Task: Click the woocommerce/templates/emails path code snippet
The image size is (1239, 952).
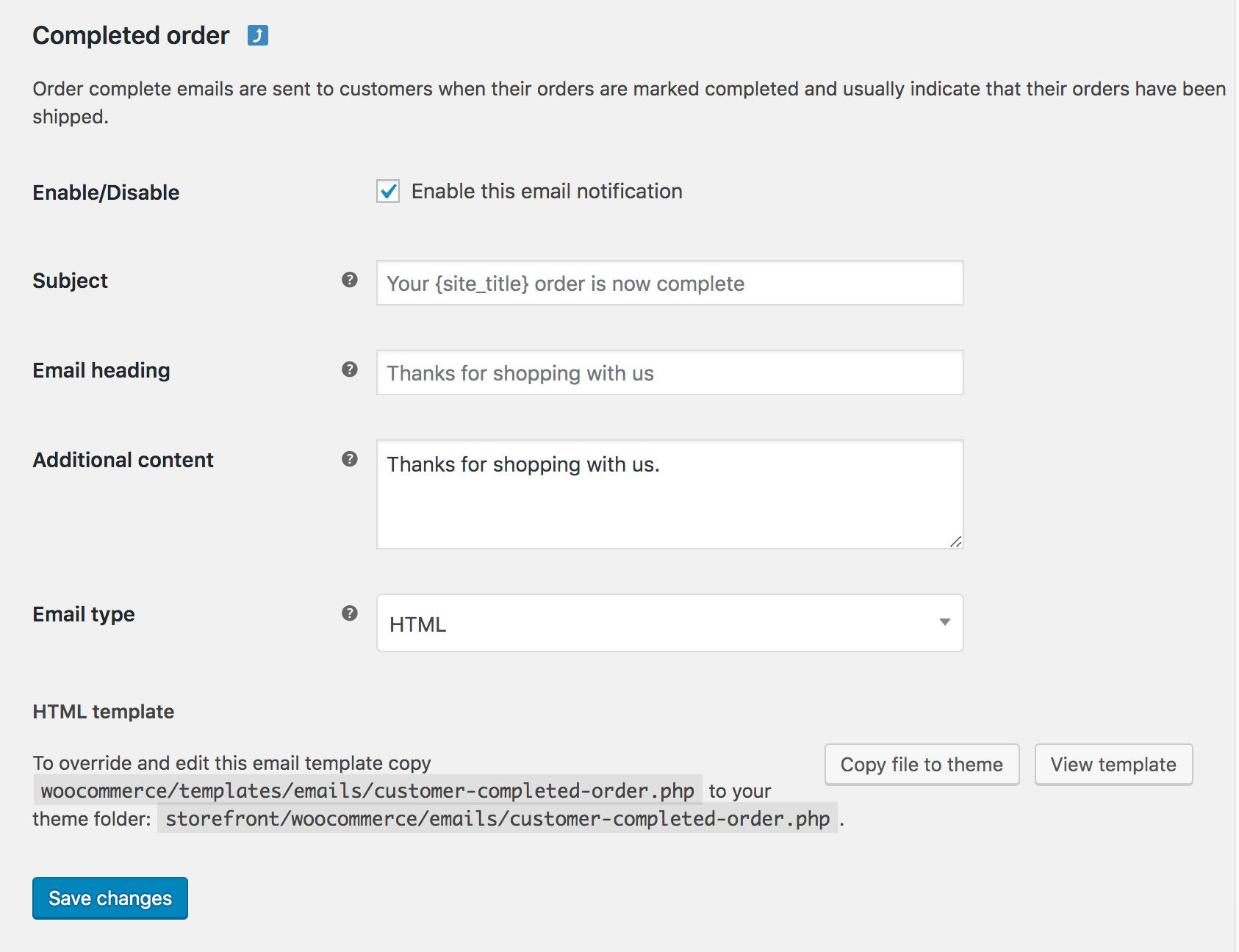Action: 367,791
